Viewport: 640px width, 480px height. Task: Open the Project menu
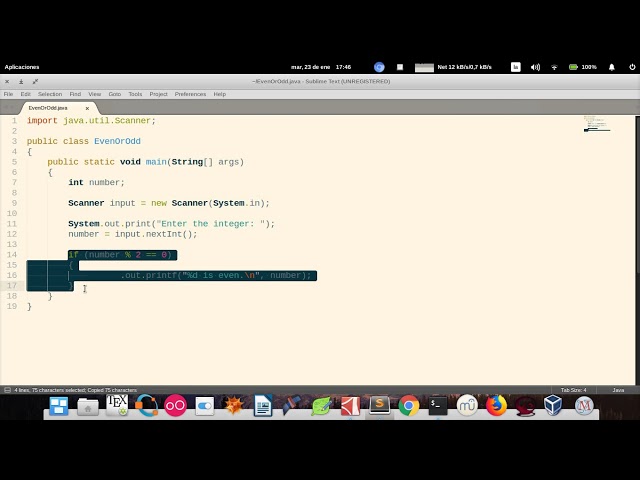click(x=158, y=94)
